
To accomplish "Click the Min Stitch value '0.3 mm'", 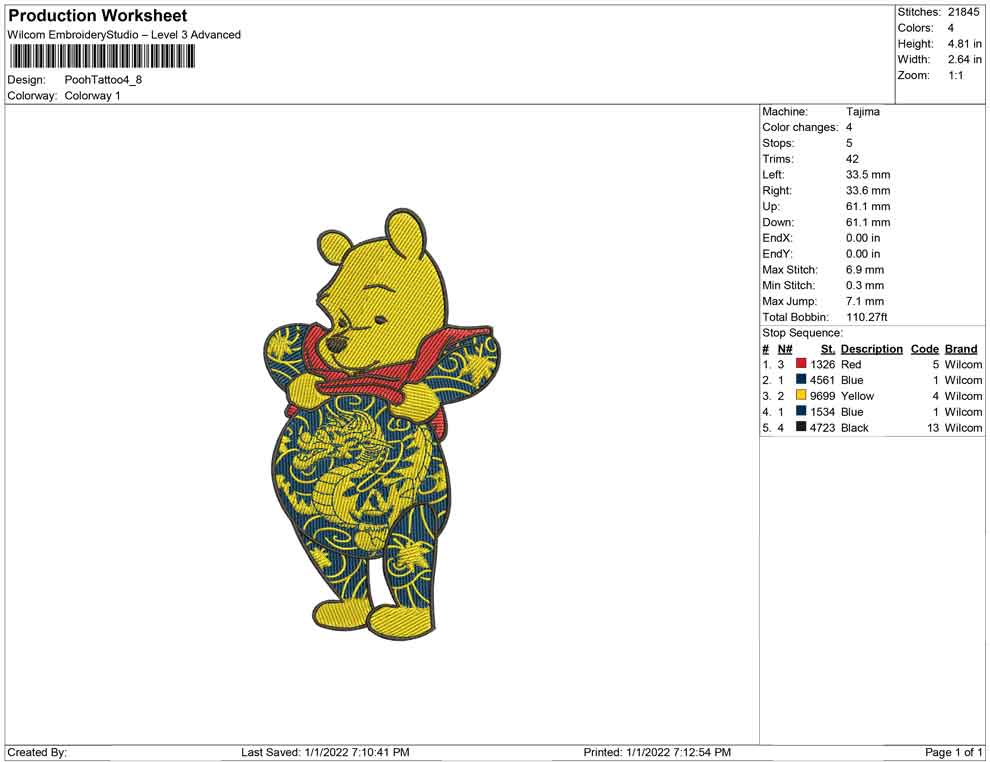I will pyautogui.click(x=865, y=285).
